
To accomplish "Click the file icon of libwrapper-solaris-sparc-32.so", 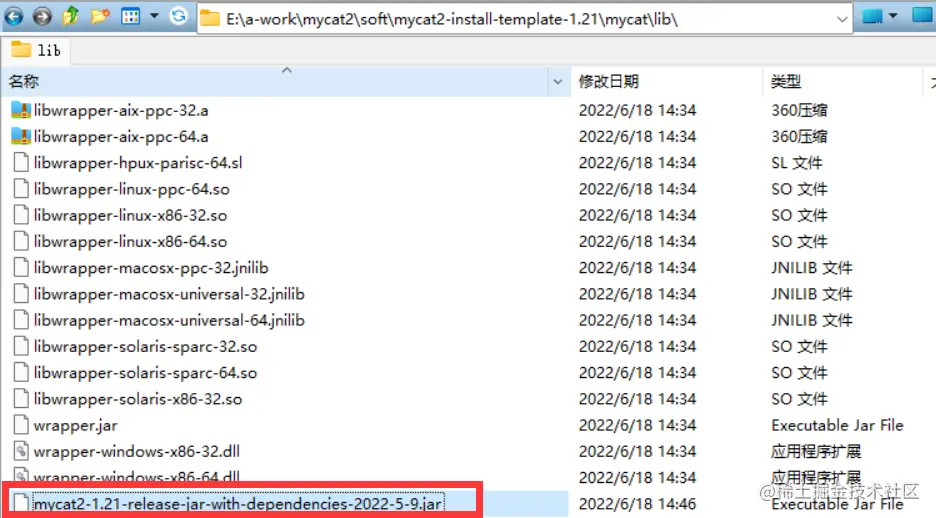I will [21, 347].
